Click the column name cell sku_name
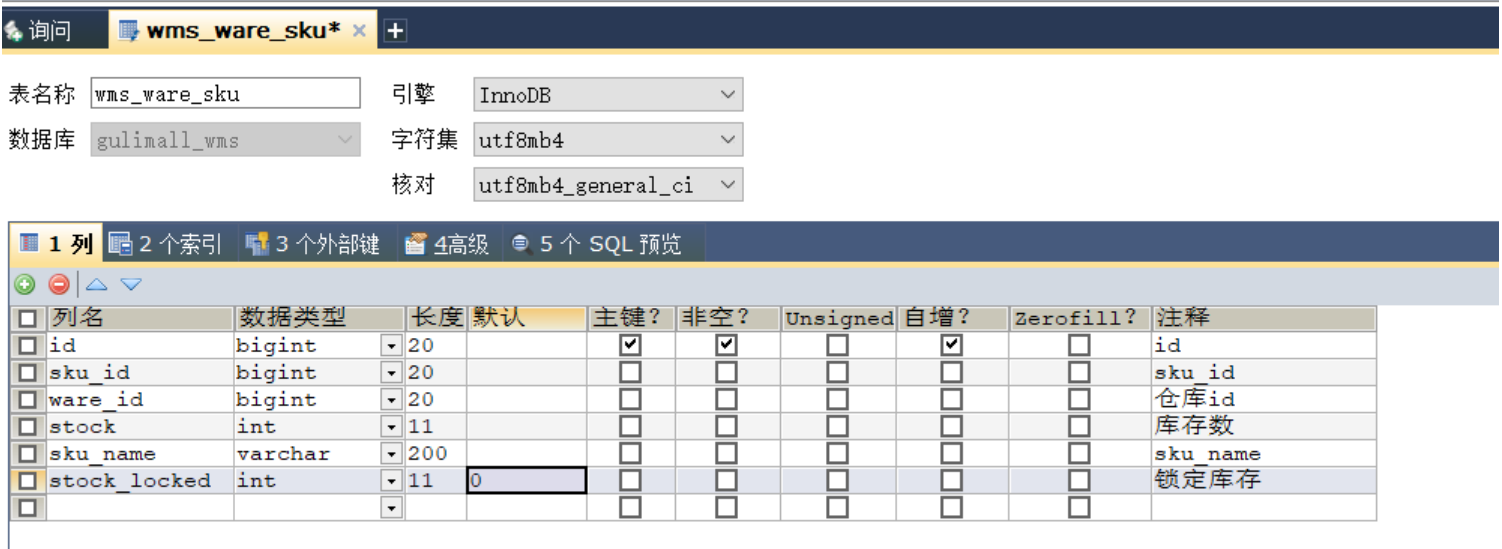Viewport: 1502px width, 549px height. tap(140, 454)
